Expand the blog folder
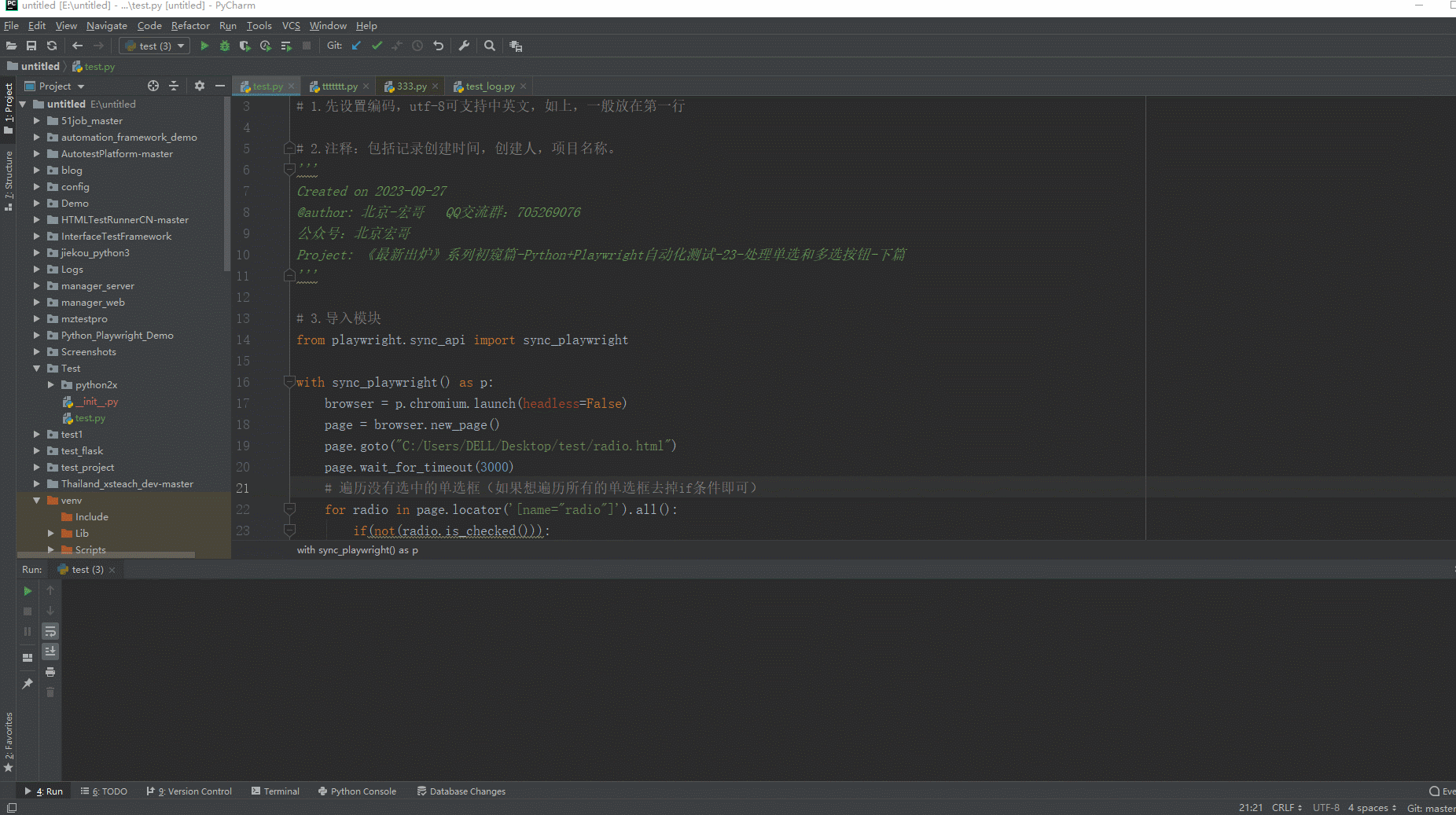1456x815 pixels. pos(36,171)
